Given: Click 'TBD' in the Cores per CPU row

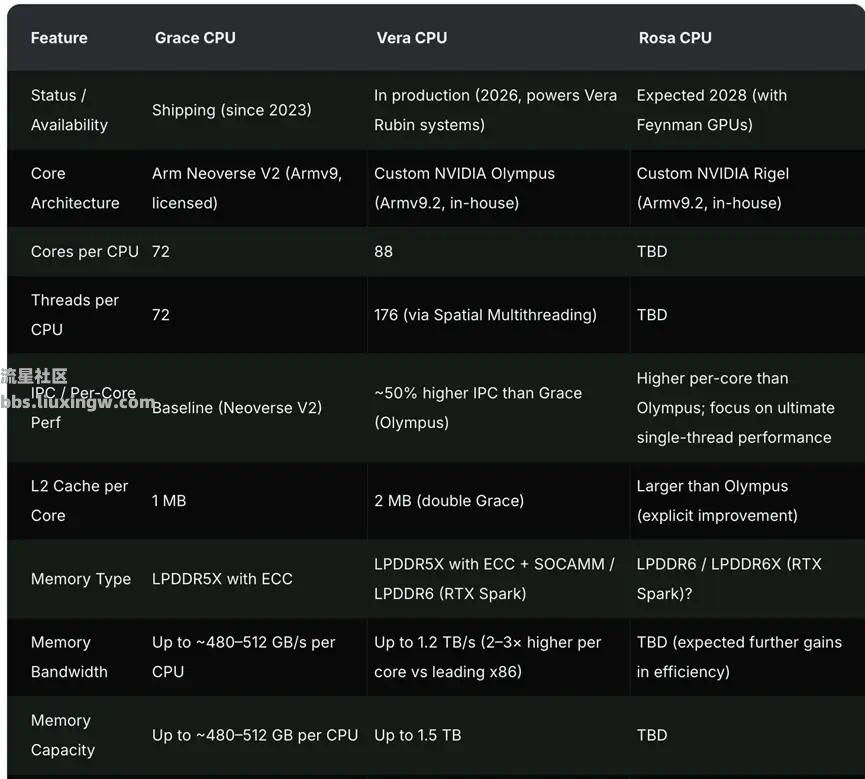Looking at the screenshot, I should (x=652, y=252).
